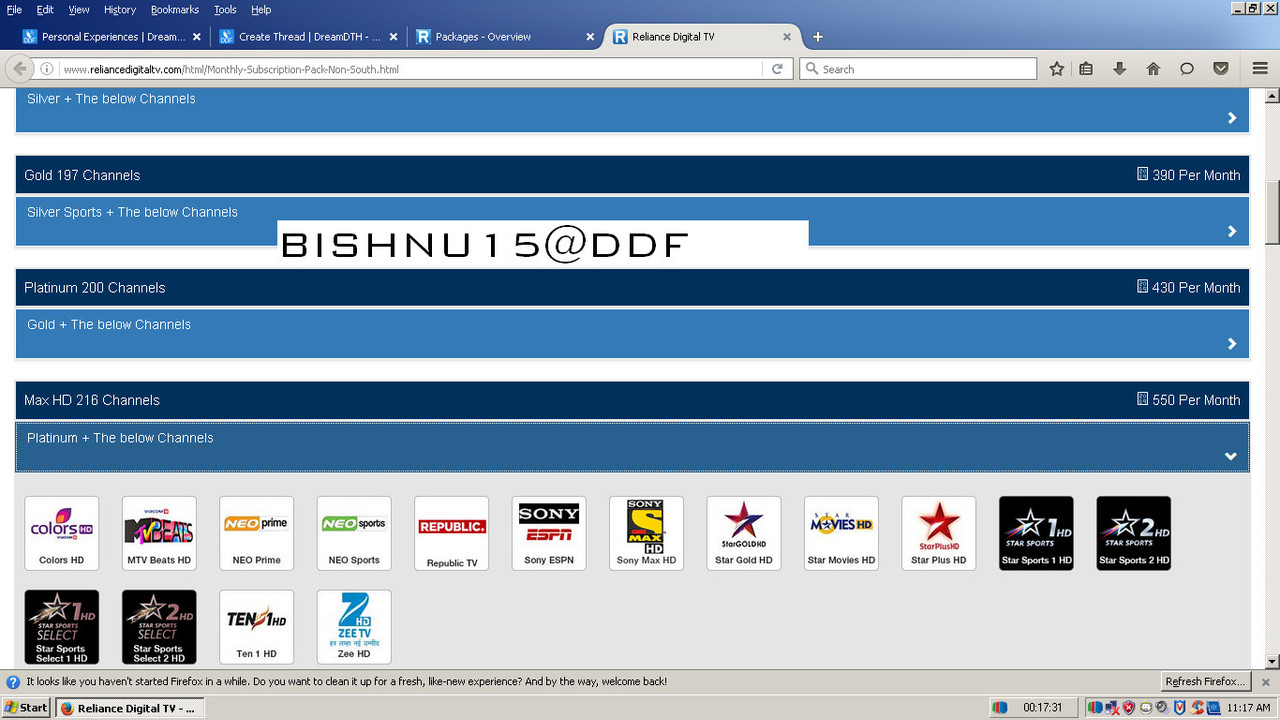Viewport: 1280px width, 720px height.
Task: Switch to the Packages - Overview tab
Action: coord(505,37)
